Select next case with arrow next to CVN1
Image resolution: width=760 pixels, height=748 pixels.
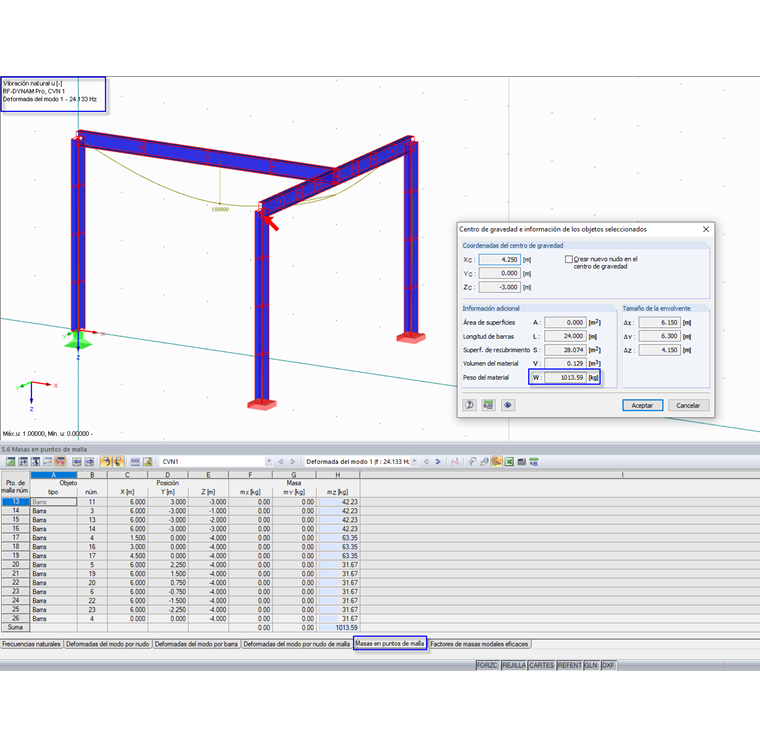coord(292,462)
